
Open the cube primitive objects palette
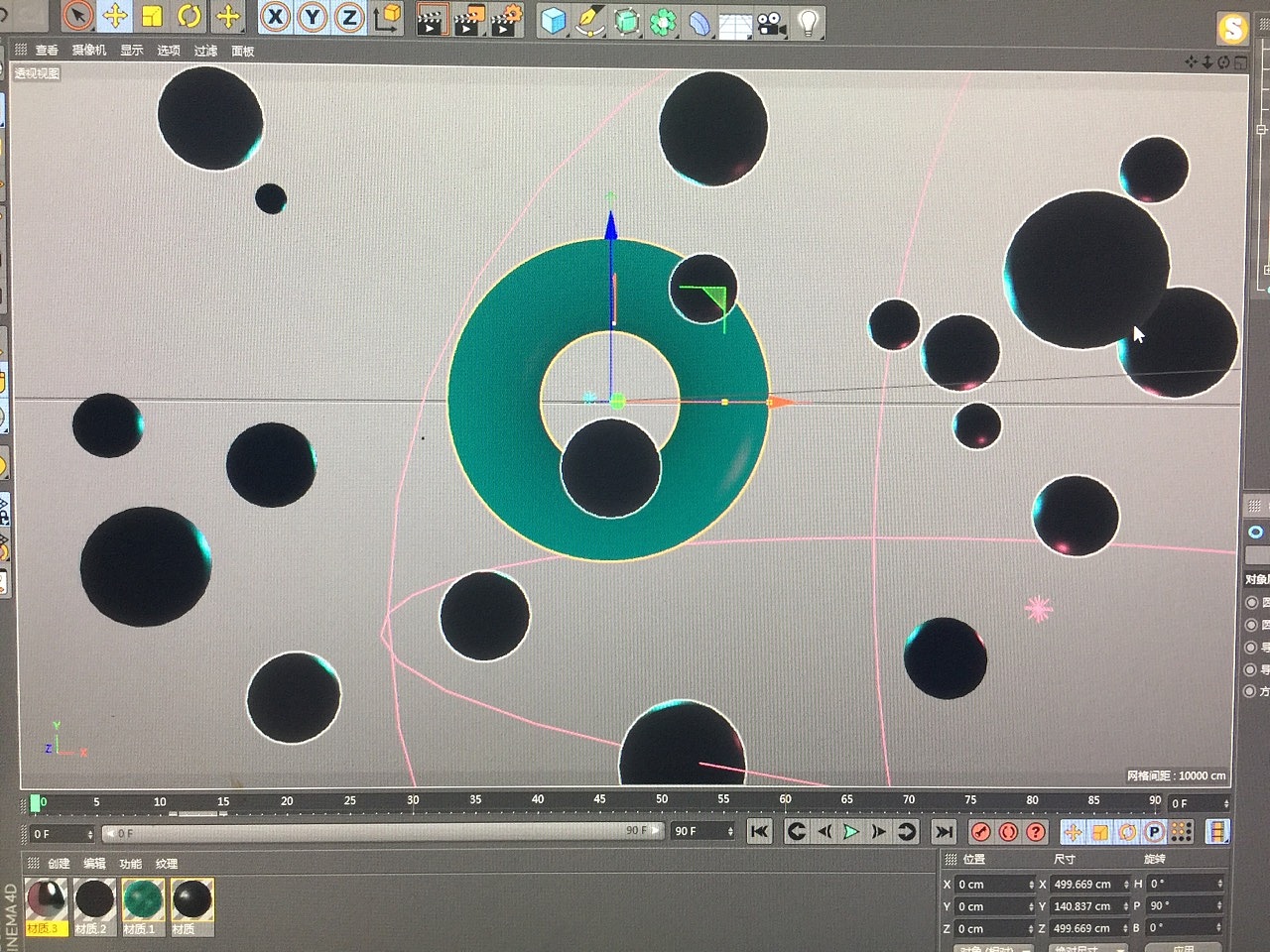coord(554,20)
